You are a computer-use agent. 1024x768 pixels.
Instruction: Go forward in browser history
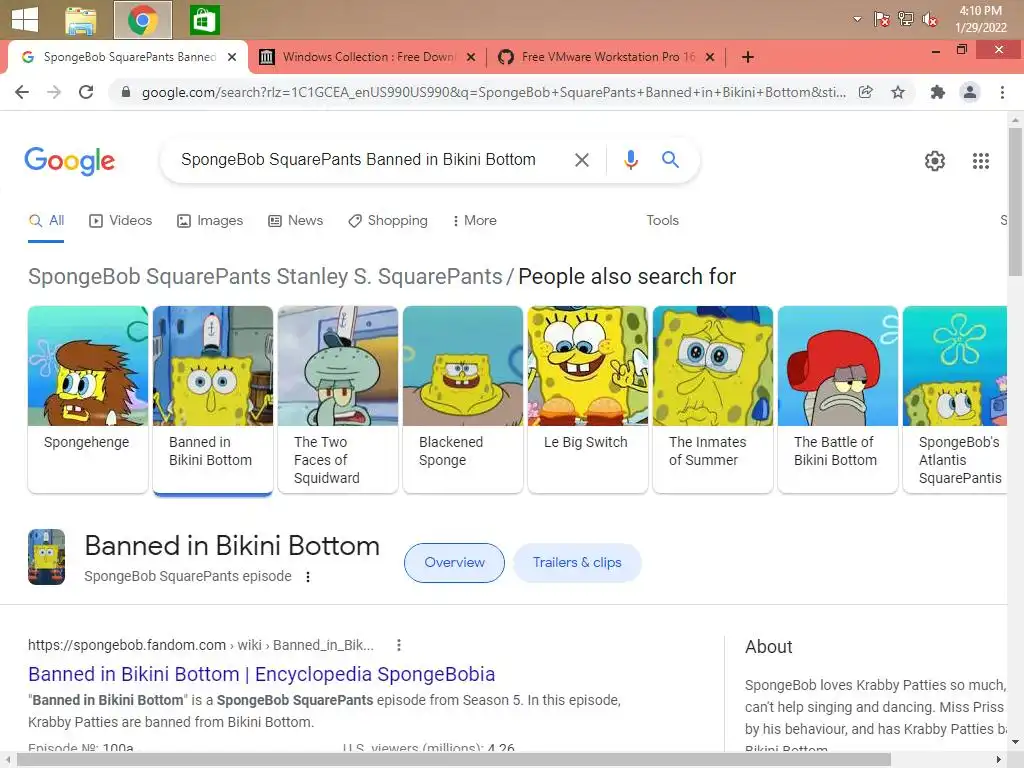point(54,92)
